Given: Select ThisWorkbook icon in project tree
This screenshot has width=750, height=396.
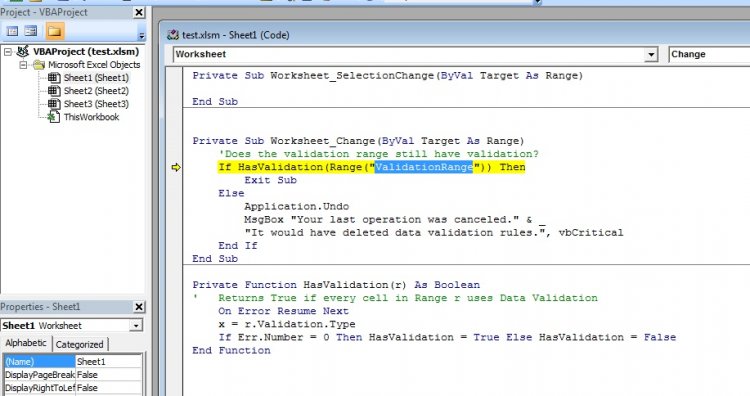Looking at the screenshot, I should 54,117.
